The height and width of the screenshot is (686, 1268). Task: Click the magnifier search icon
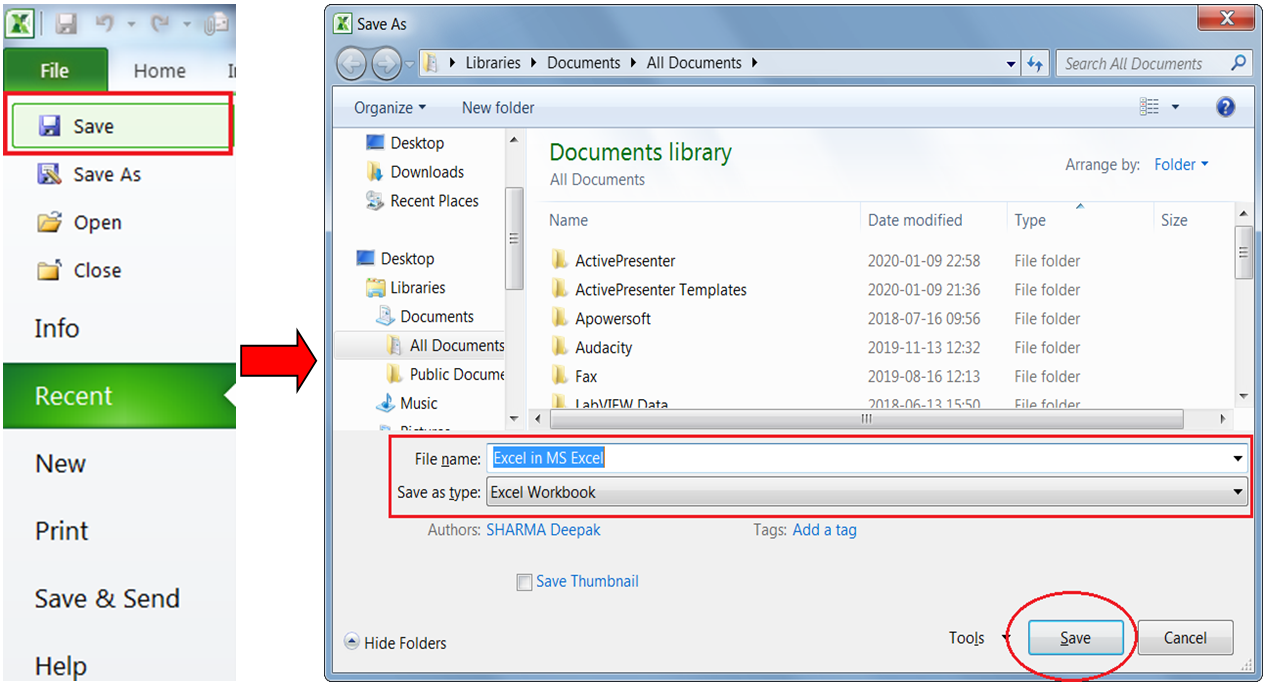[x=1239, y=62]
